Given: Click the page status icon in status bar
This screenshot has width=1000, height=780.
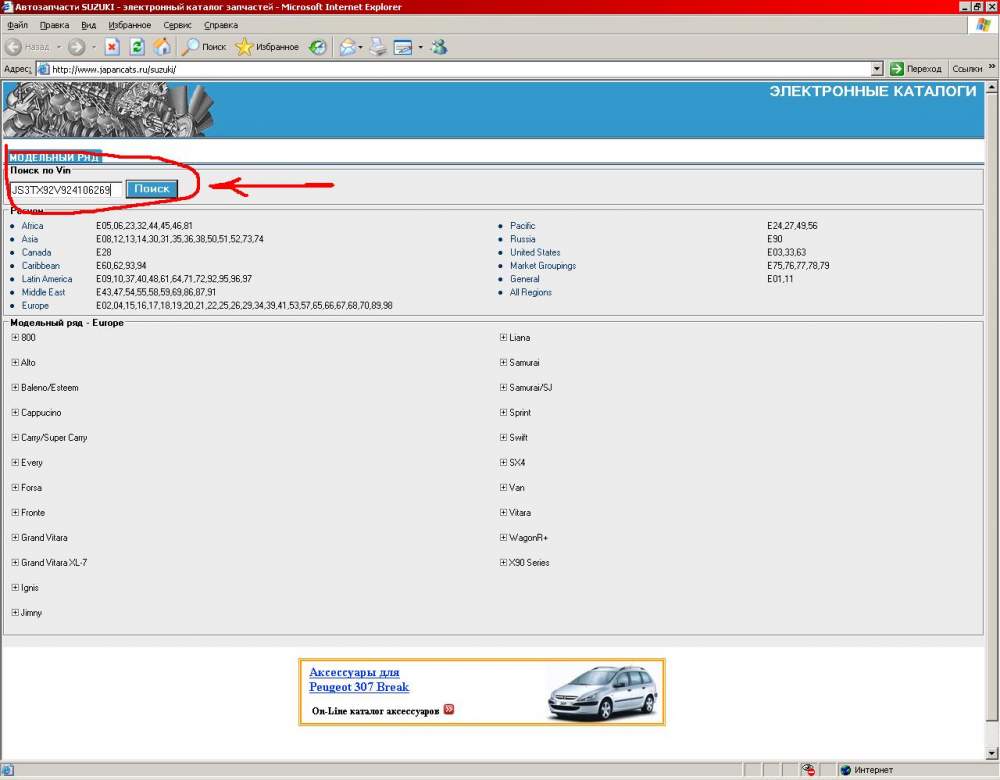Looking at the screenshot, I should [x=7, y=770].
